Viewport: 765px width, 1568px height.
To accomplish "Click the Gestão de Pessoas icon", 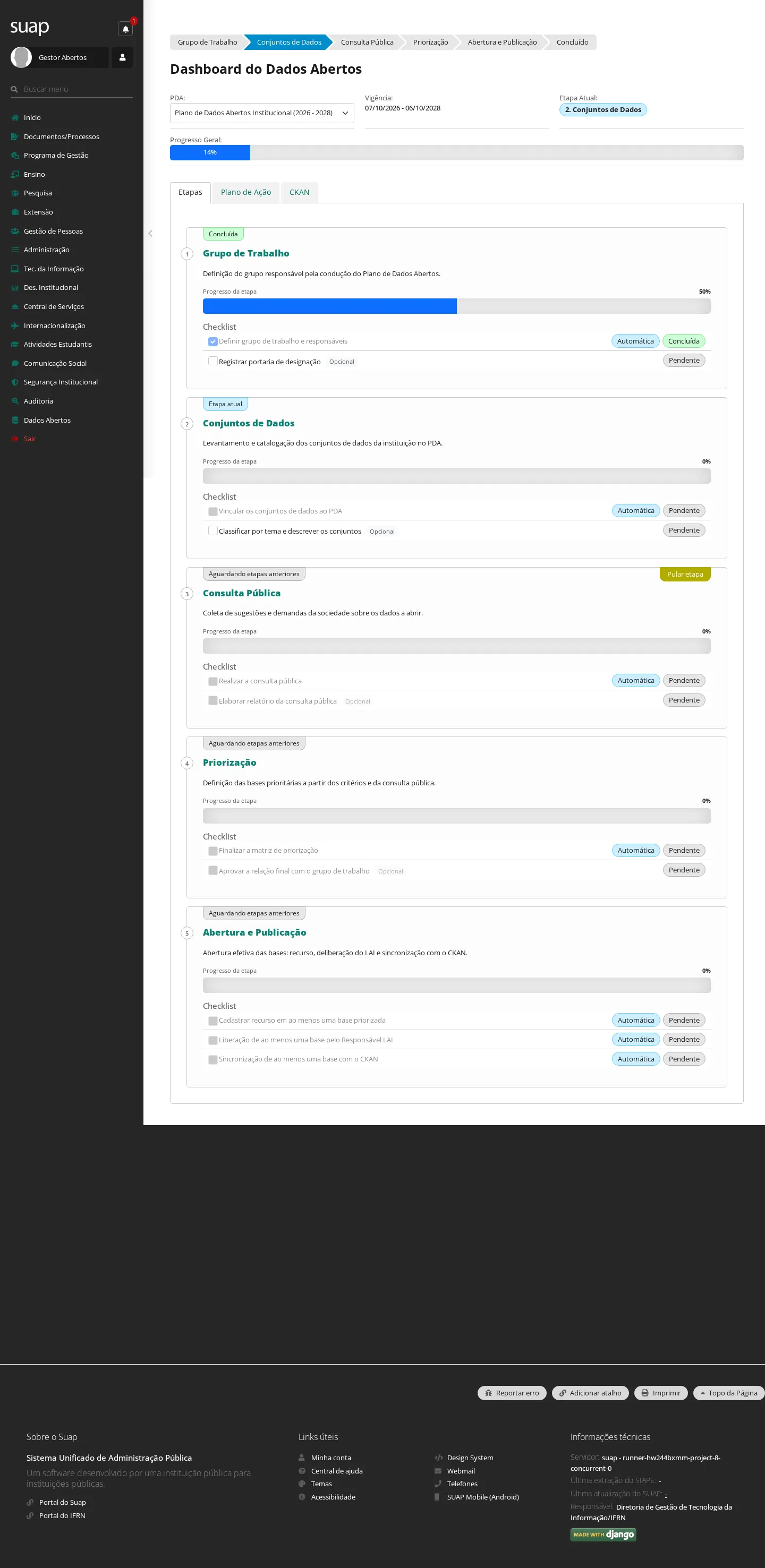I will point(15,232).
